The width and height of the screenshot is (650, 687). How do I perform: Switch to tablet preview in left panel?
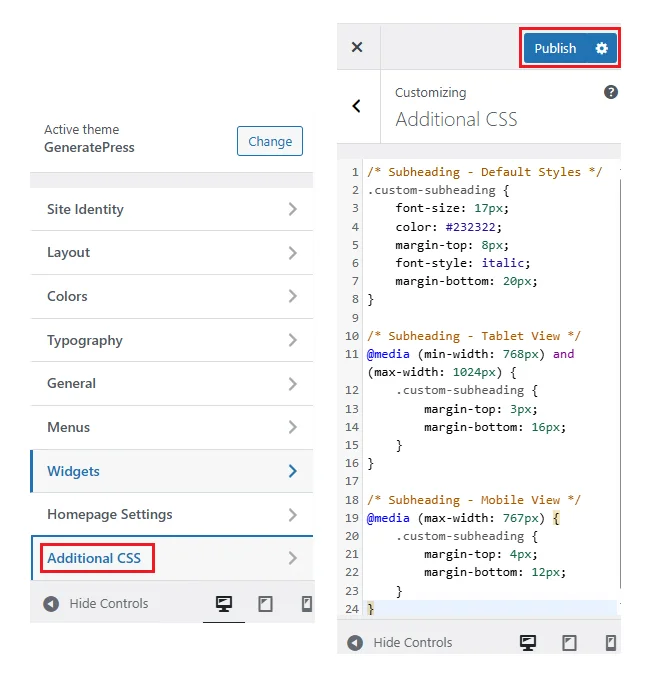click(265, 604)
